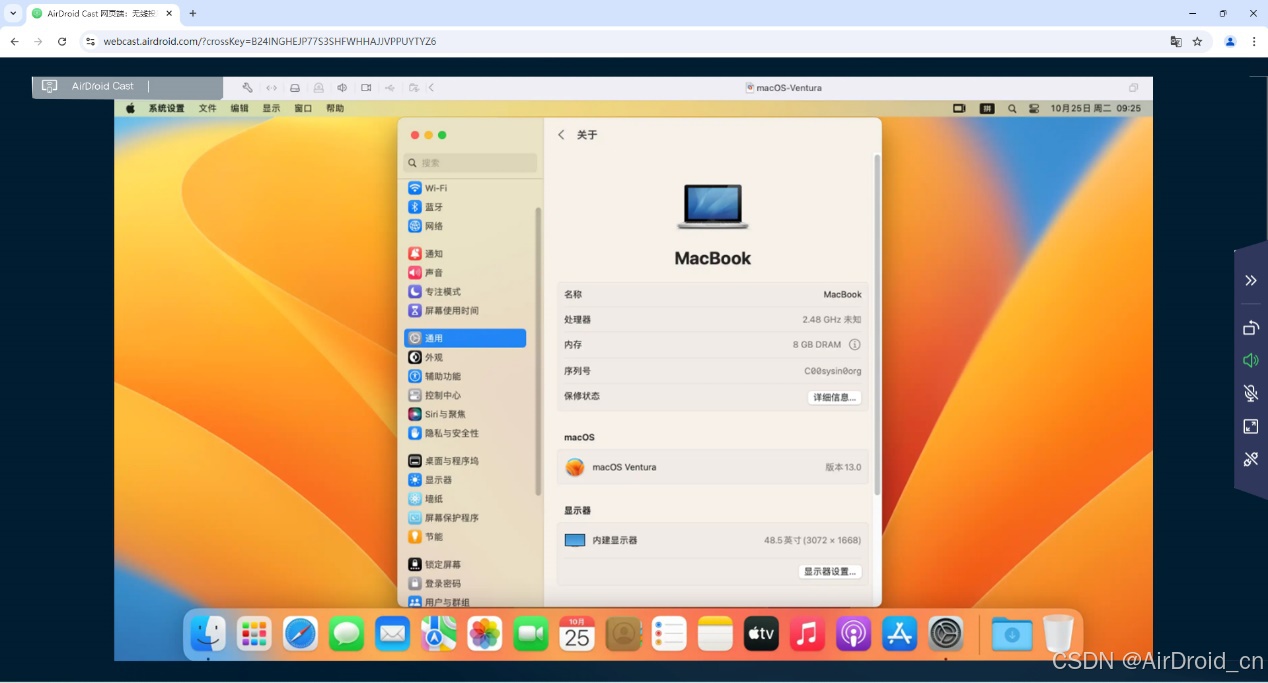Click the browser address bar URL

[x=270, y=41]
